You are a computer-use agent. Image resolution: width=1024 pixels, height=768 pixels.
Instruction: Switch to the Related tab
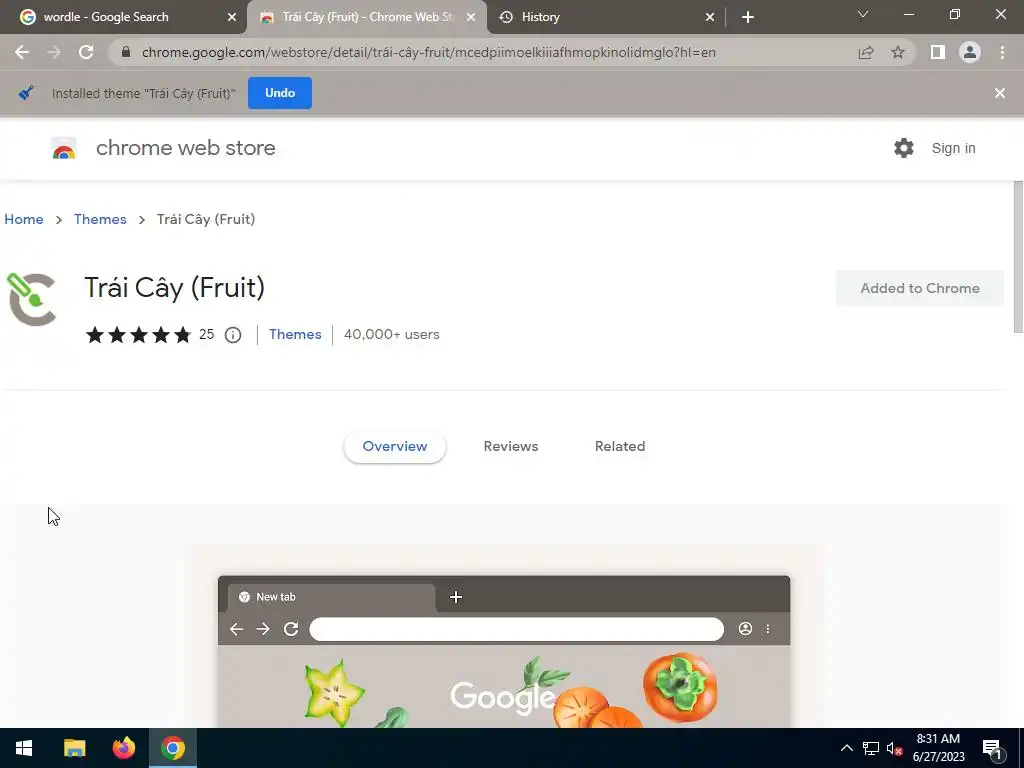(x=620, y=447)
